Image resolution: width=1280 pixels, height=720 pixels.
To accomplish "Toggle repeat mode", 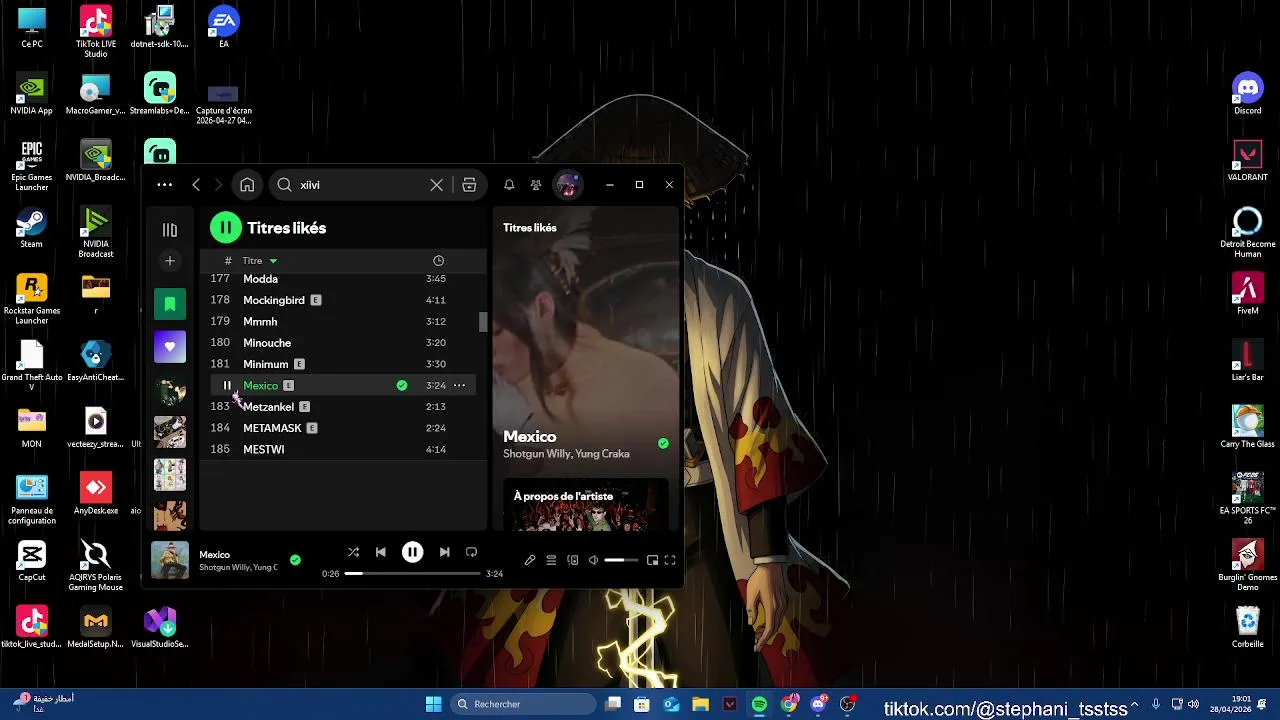I will pos(471,552).
